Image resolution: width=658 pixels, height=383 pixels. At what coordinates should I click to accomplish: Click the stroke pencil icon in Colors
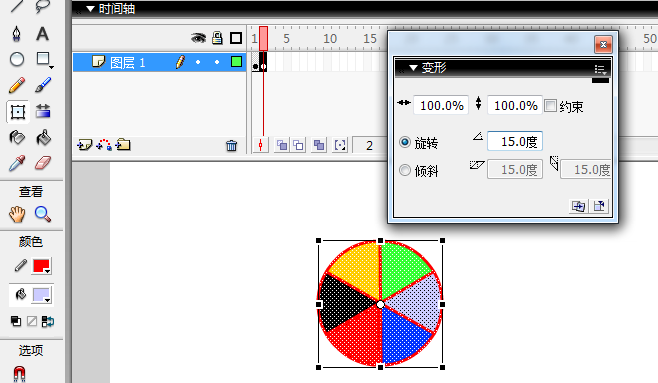point(20,266)
